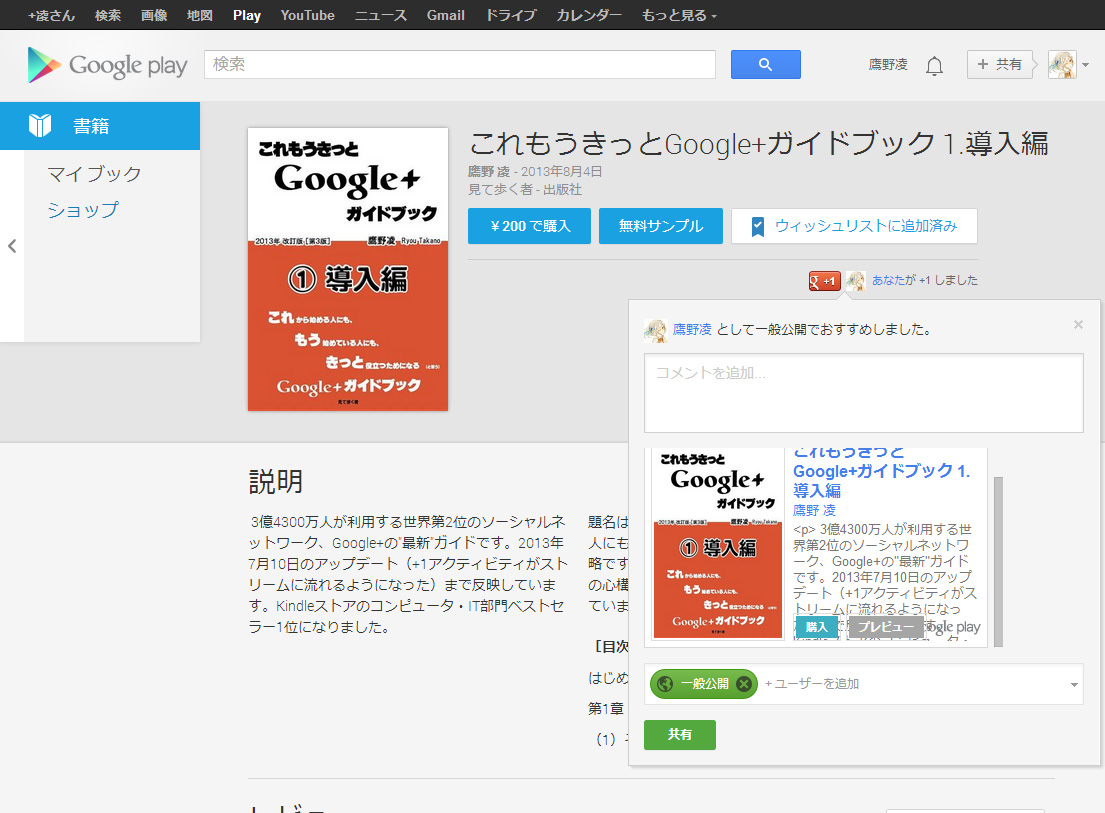The width and height of the screenshot is (1105, 813).
Task: Open カレンダー in the top bar
Action: [x=589, y=15]
